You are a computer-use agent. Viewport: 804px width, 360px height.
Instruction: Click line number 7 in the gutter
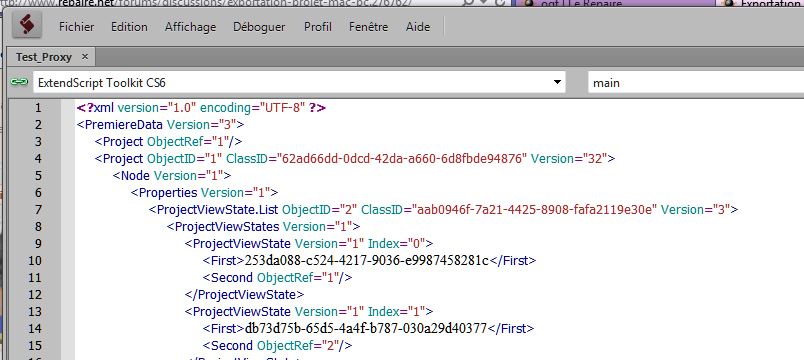tap(38, 209)
